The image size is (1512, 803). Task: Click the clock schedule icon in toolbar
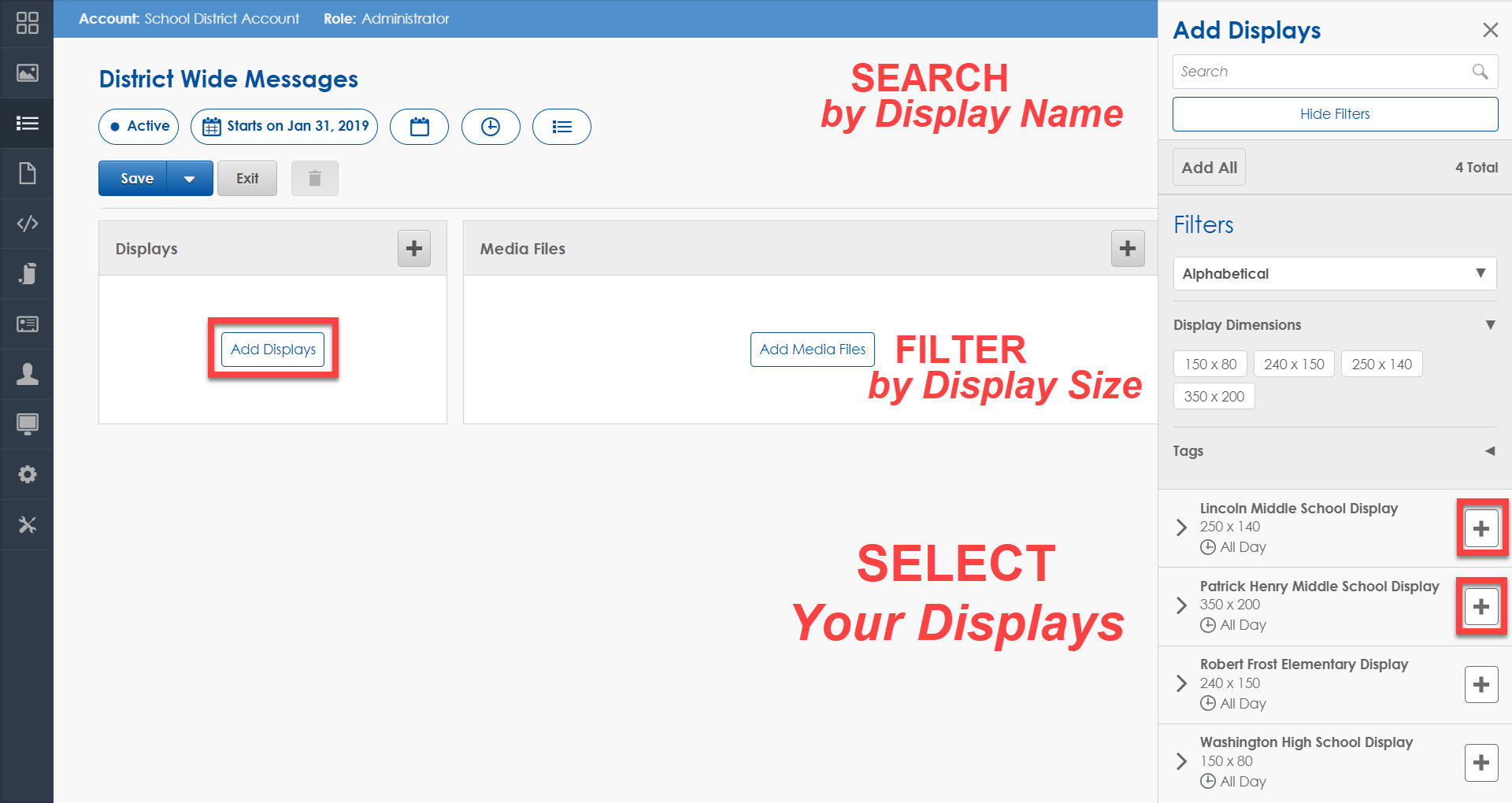point(490,126)
